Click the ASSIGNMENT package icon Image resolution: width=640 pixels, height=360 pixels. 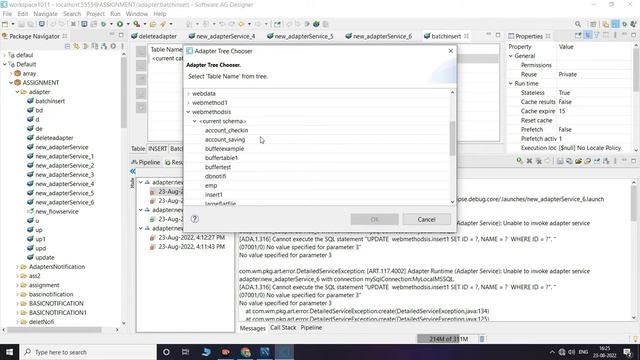(x=18, y=82)
